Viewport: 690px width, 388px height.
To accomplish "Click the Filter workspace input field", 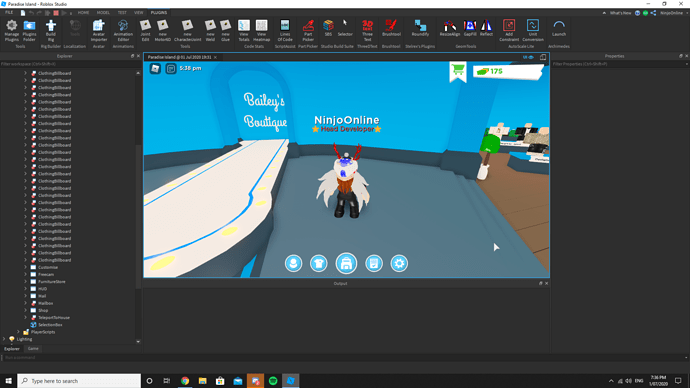I will coord(68,64).
